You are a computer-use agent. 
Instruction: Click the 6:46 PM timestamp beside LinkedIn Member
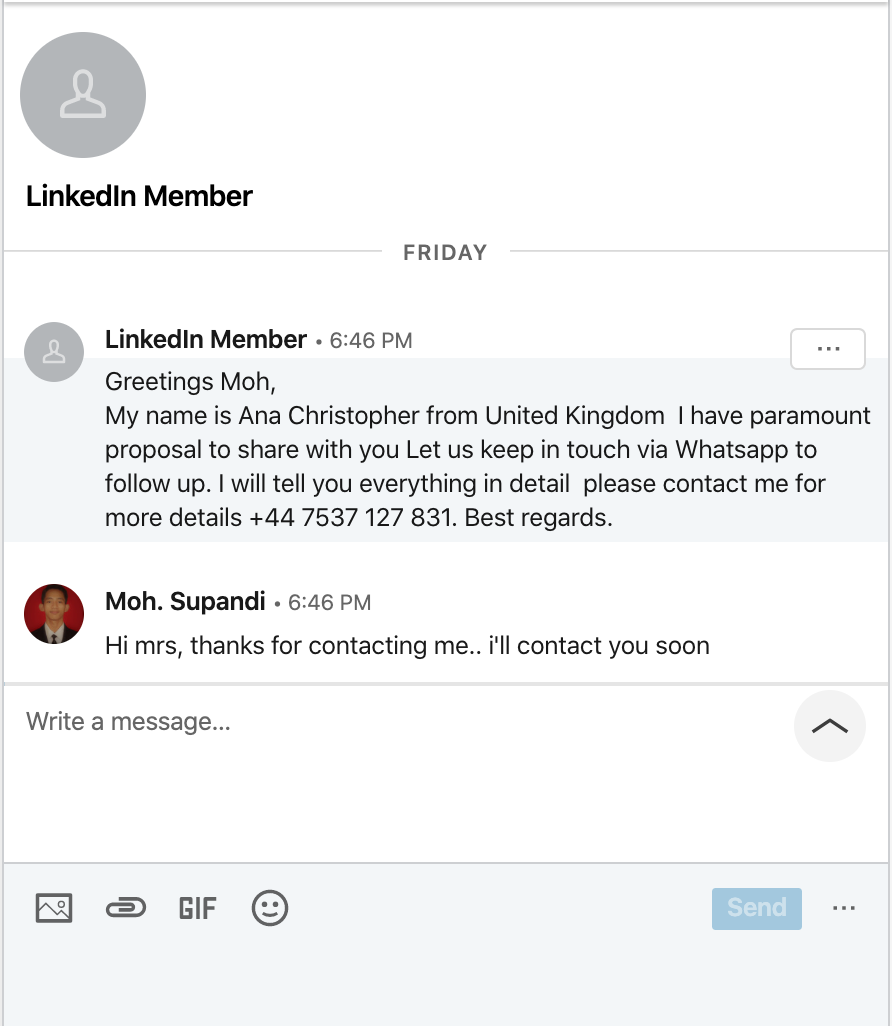pos(371,341)
